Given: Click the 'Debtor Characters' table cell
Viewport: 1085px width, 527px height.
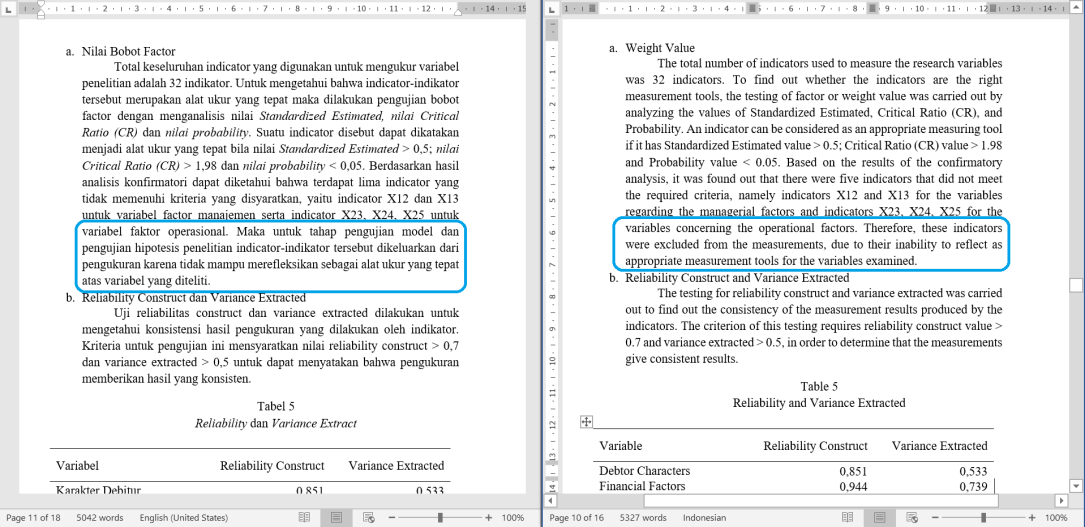Looking at the screenshot, I should pyautogui.click(x=644, y=471).
